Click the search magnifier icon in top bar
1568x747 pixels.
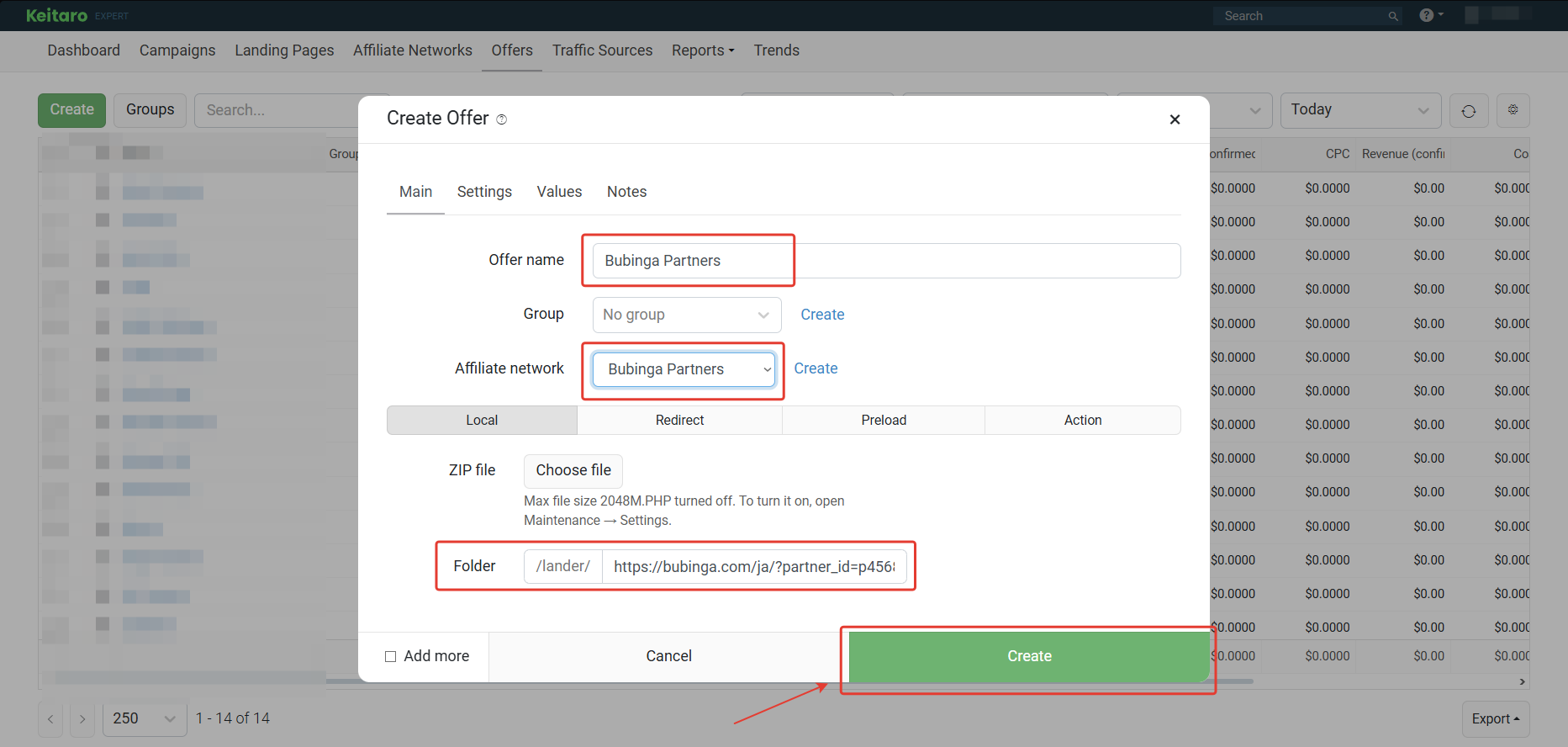1393,16
